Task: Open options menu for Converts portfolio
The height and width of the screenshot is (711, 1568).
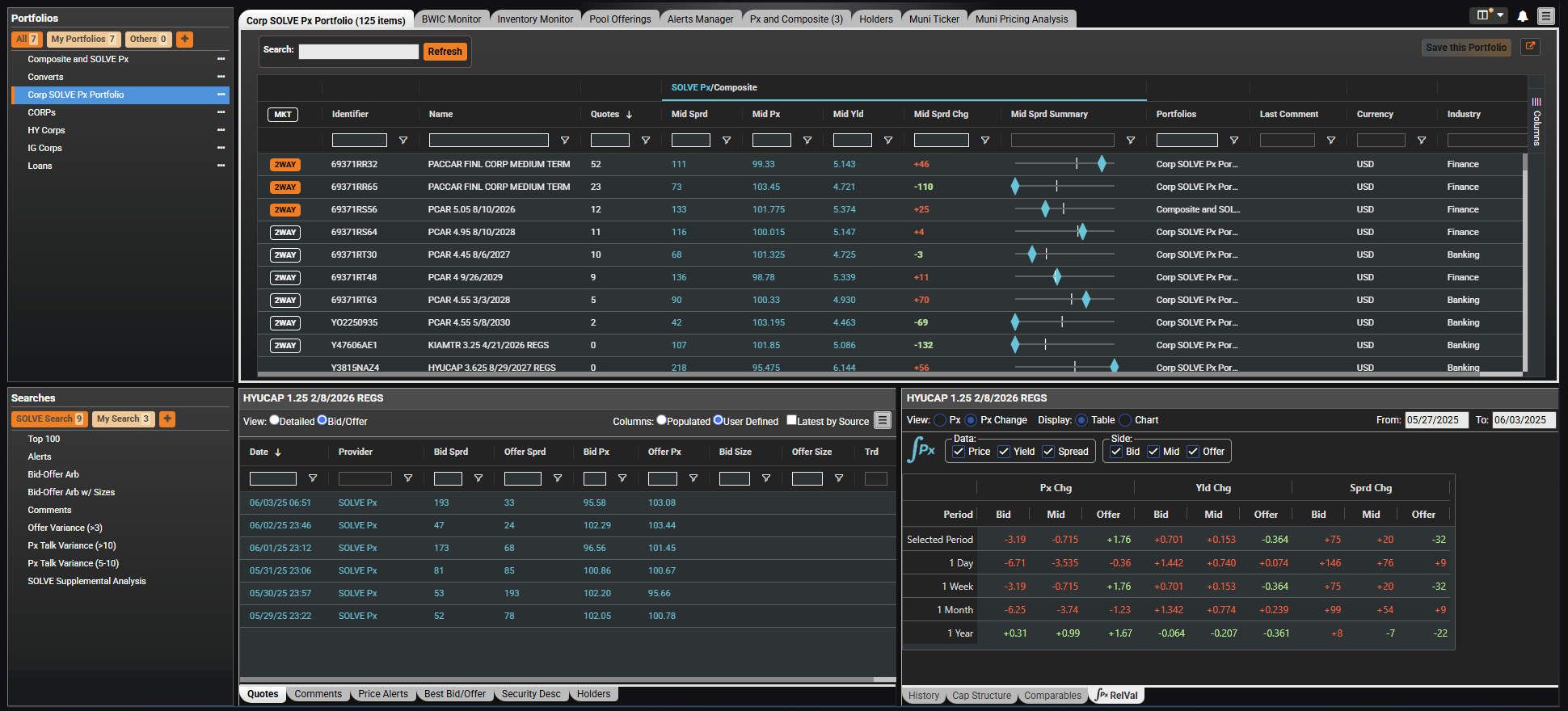Action: [221, 77]
